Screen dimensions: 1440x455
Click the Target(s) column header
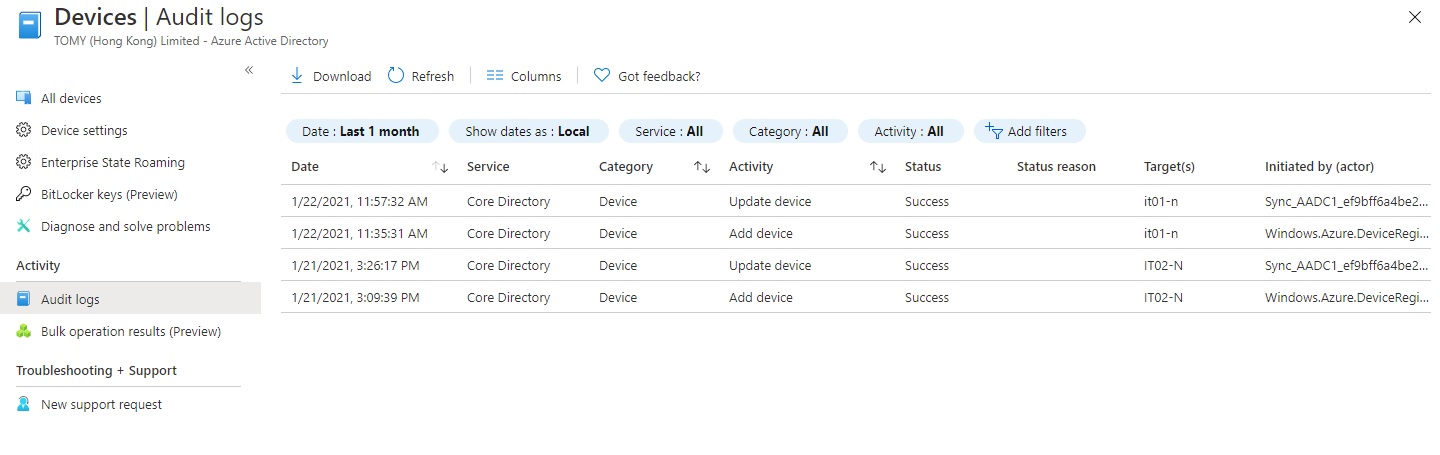click(1170, 167)
